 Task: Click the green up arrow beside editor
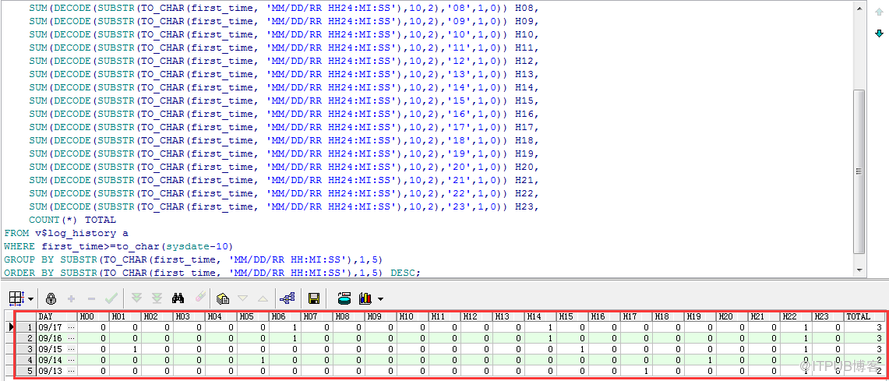click(x=879, y=12)
